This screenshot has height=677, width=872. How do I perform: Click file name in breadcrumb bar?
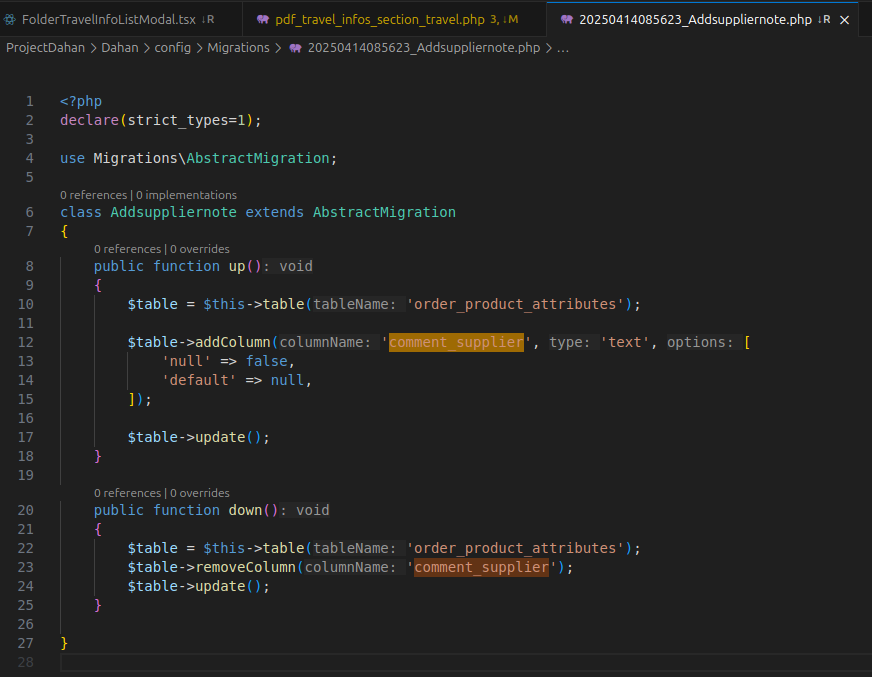tap(423, 47)
